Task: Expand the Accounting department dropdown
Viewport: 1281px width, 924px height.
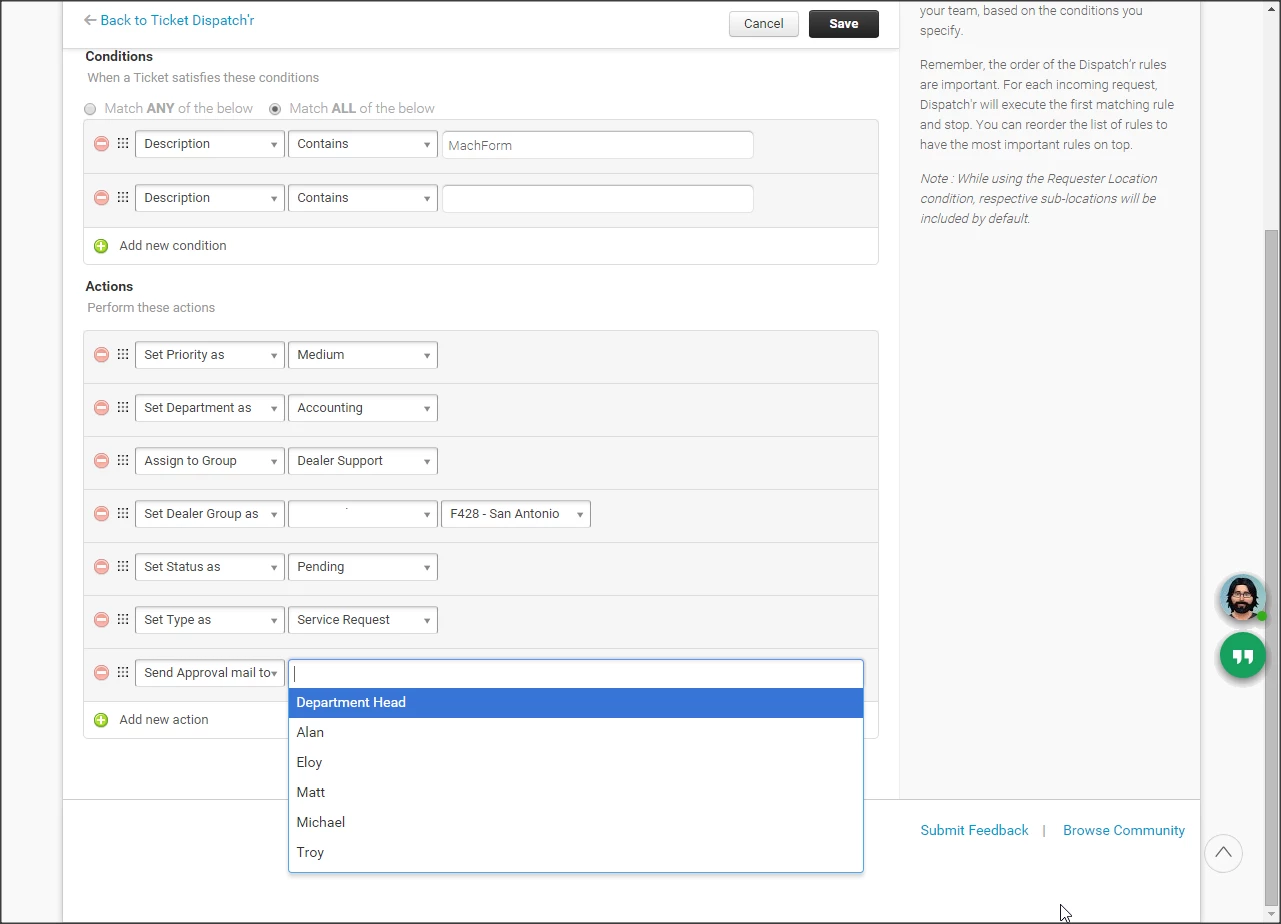Action: pyautogui.click(x=363, y=408)
